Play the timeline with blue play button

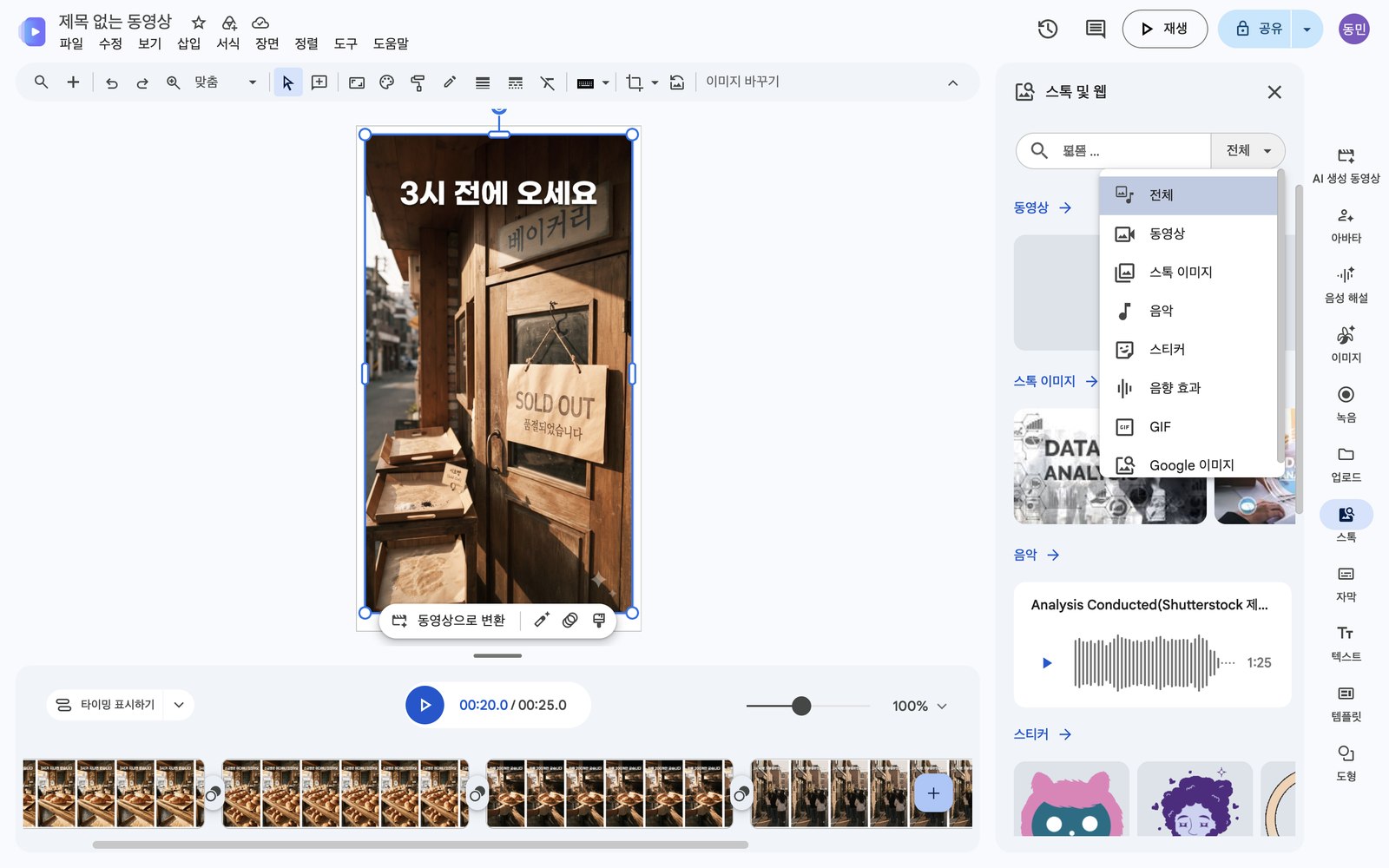tap(425, 705)
